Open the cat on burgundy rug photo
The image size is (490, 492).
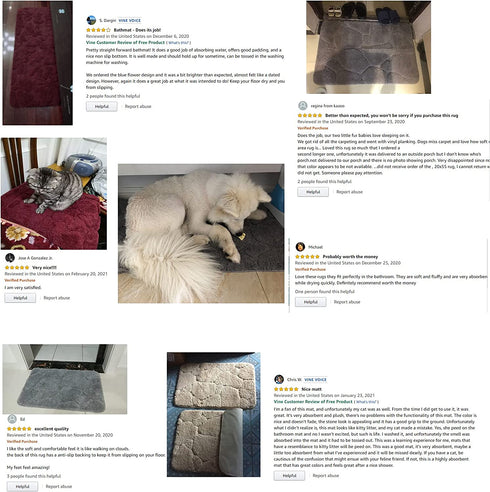click(54, 194)
